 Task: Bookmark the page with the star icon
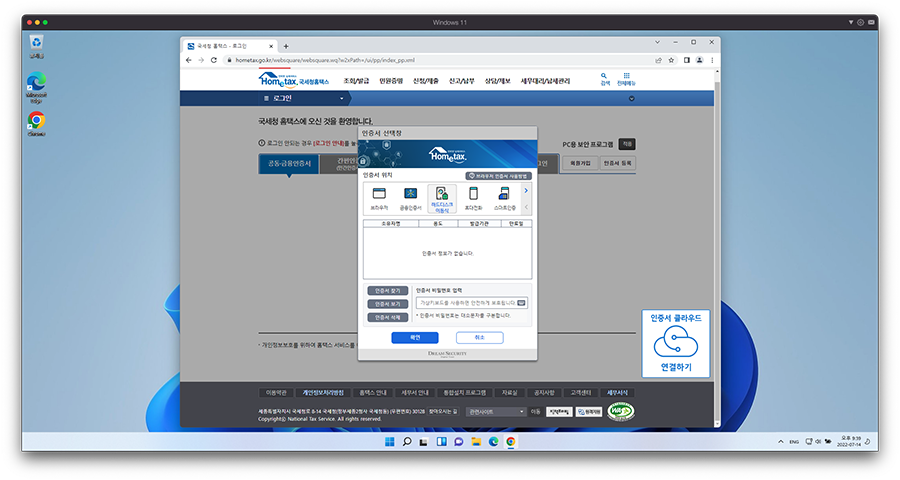(x=670, y=60)
